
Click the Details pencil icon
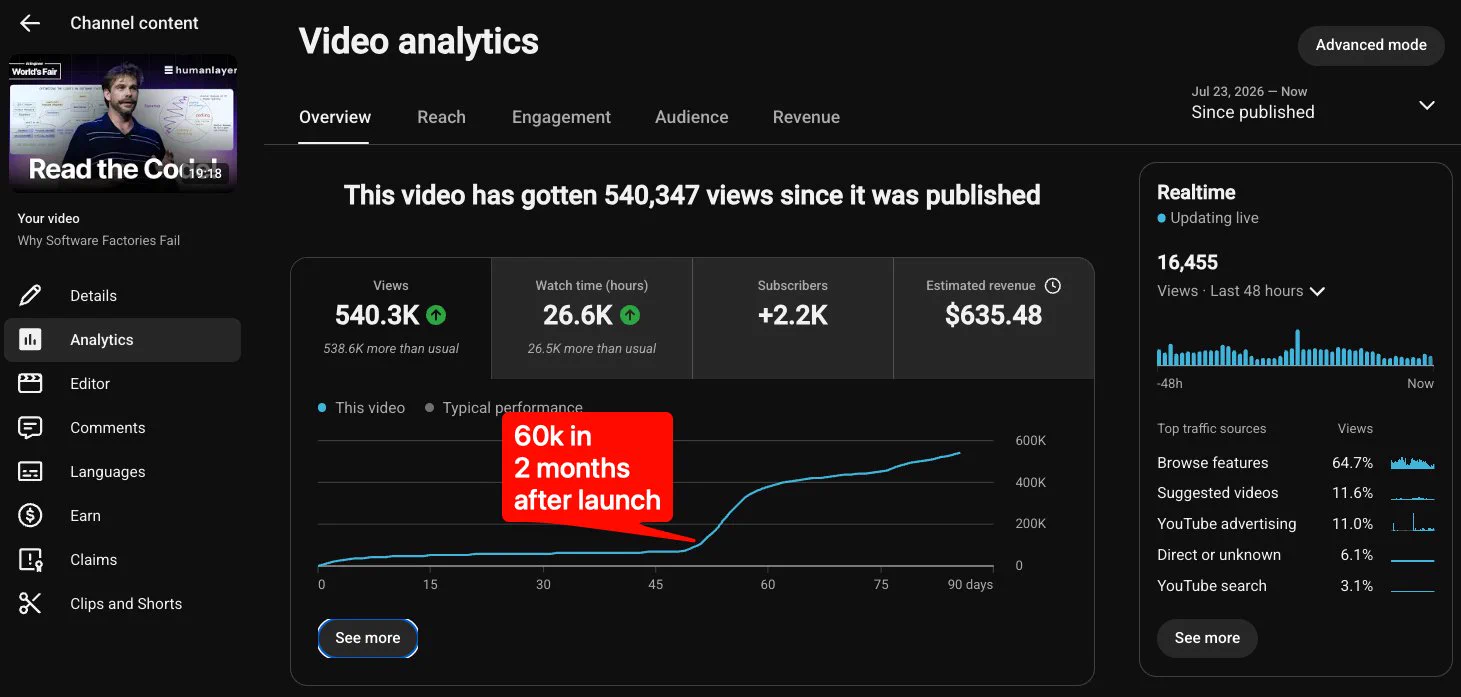pos(30,295)
